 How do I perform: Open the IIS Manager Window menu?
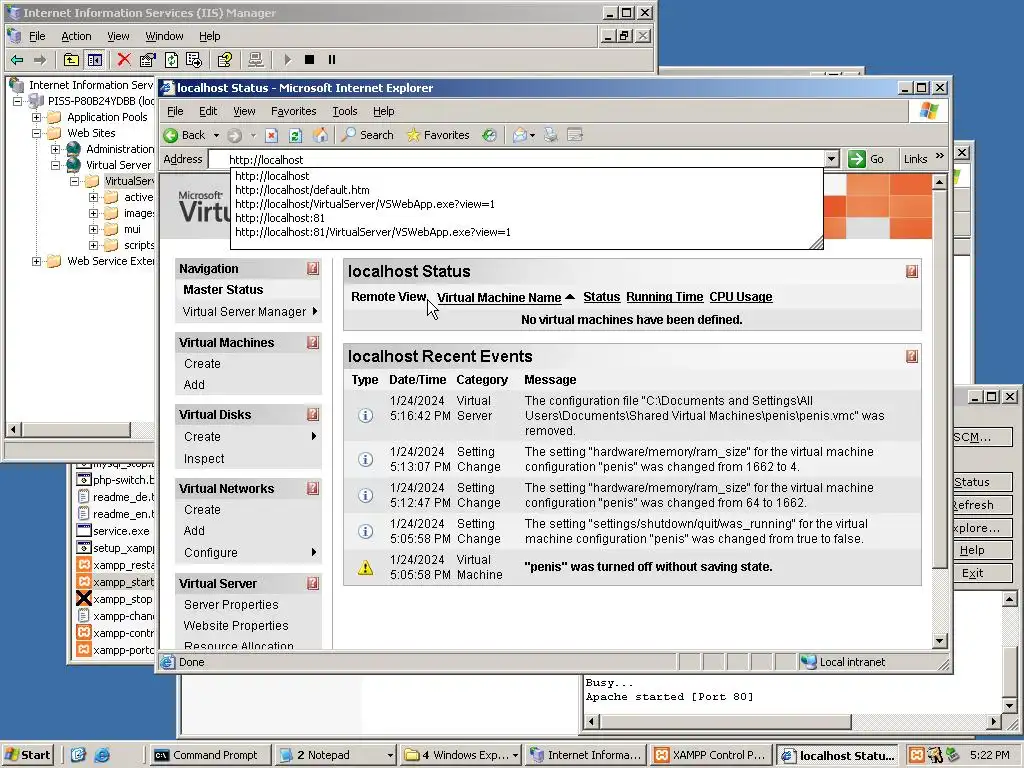pos(164,36)
